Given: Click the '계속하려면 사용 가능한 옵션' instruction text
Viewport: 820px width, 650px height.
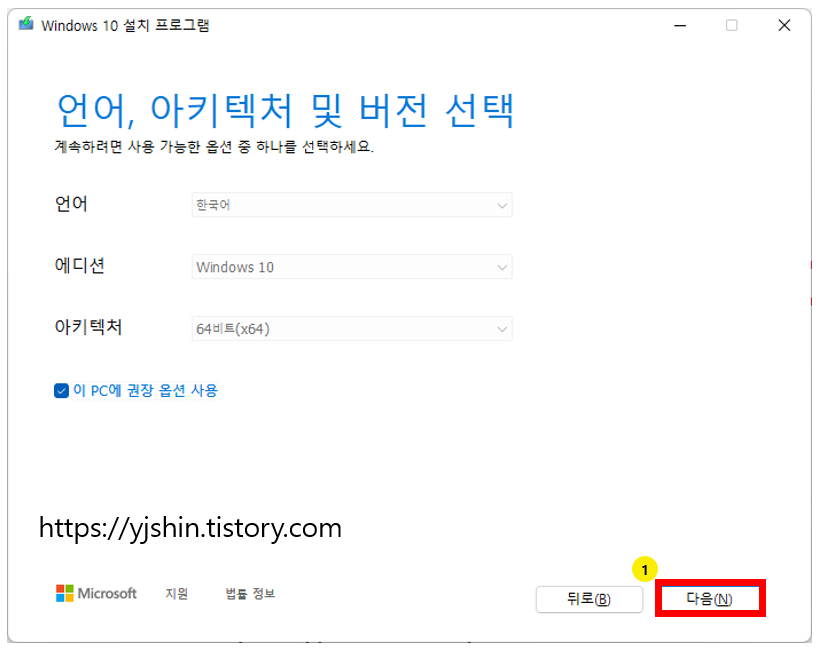Looking at the screenshot, I should pyautogui.click(x=214, y=146).
